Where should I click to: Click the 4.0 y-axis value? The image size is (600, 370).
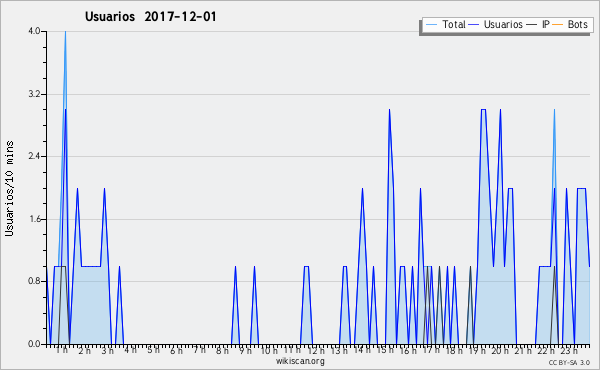[34, 31]
